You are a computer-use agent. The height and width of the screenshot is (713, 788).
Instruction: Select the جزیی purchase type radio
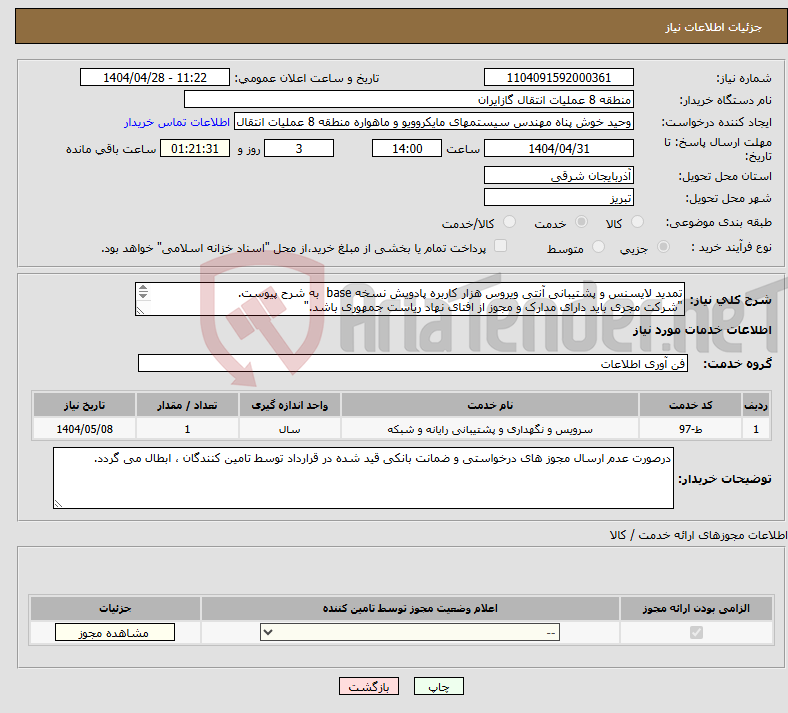[663, 247]
